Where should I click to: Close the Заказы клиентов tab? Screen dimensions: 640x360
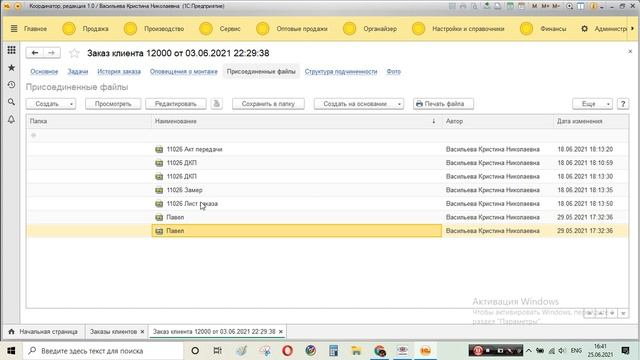point(142,332)
